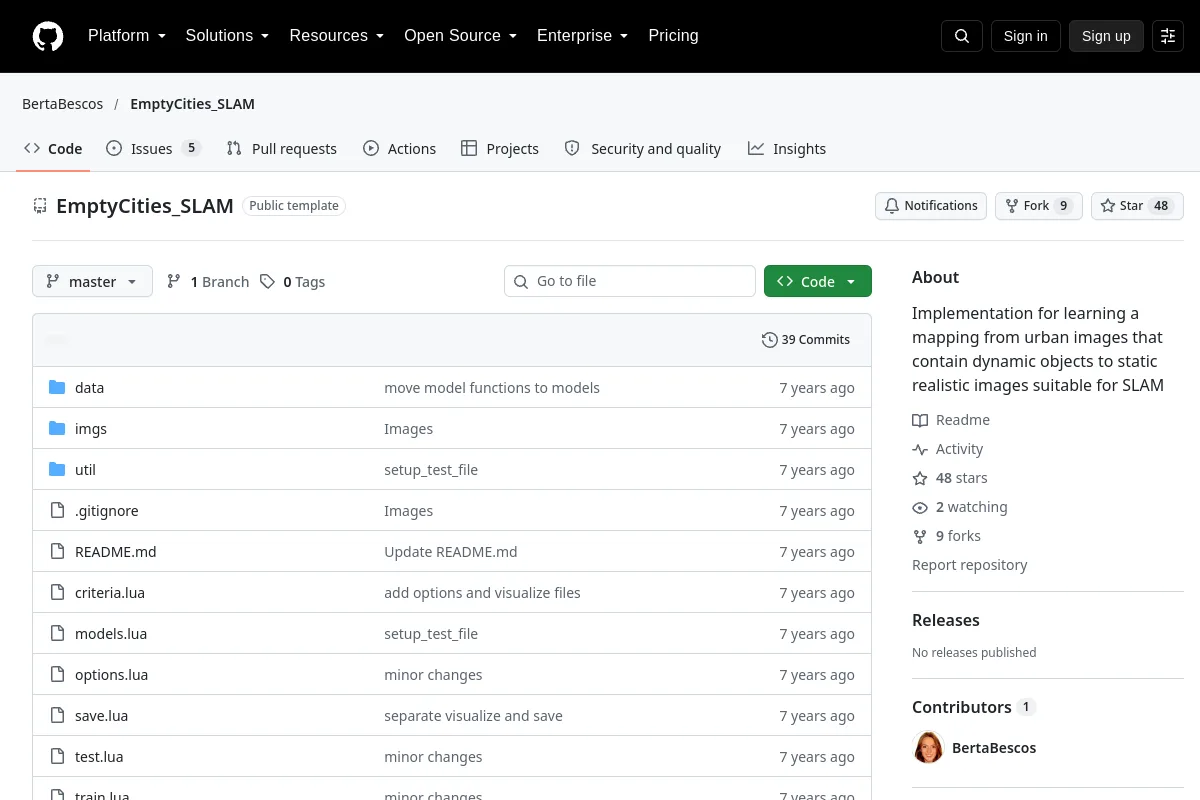The width and height of the screenshot is (1200, 800).
Task: Switch to the Actions tab
Action: (399, 149)
